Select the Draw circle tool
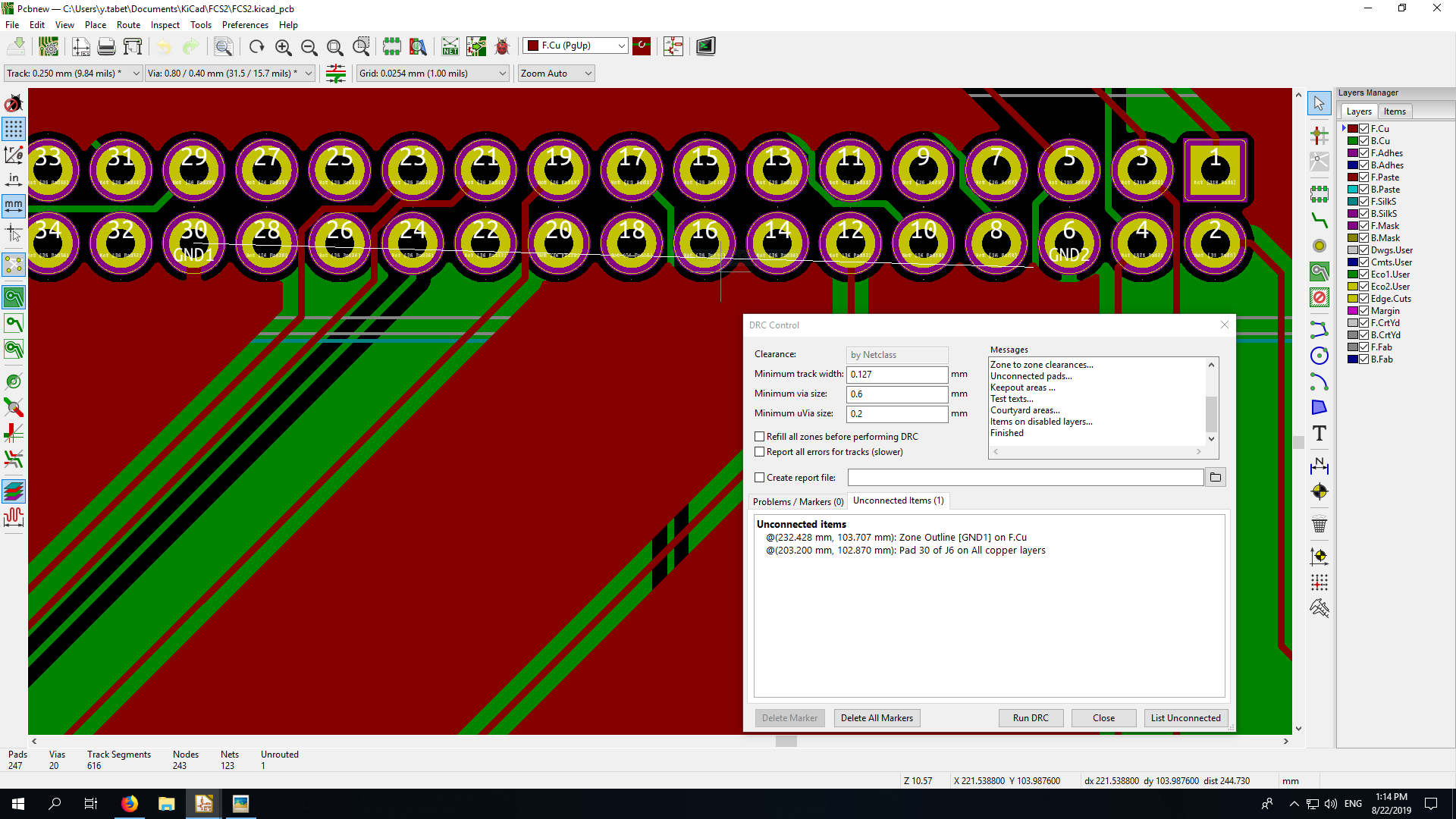Screen dimensions: 1456x819 [x=1319, y=356]
